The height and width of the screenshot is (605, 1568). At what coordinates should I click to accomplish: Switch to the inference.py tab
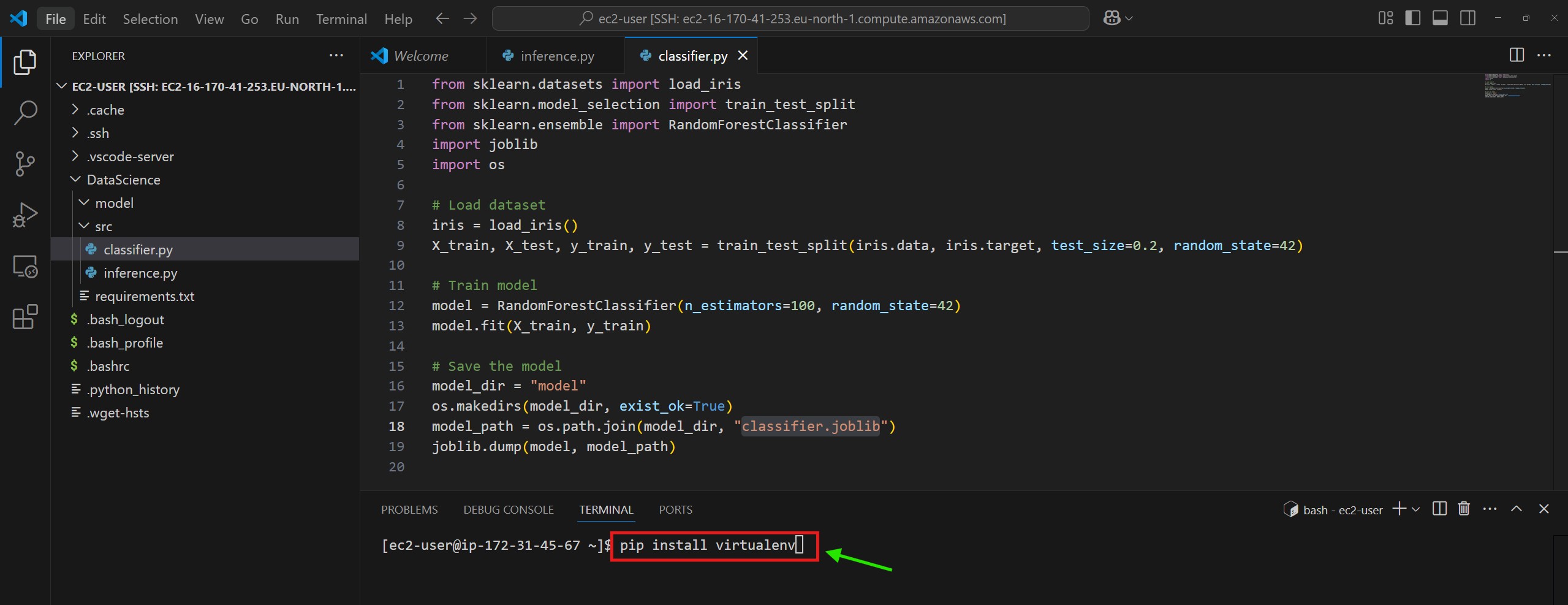556,56
